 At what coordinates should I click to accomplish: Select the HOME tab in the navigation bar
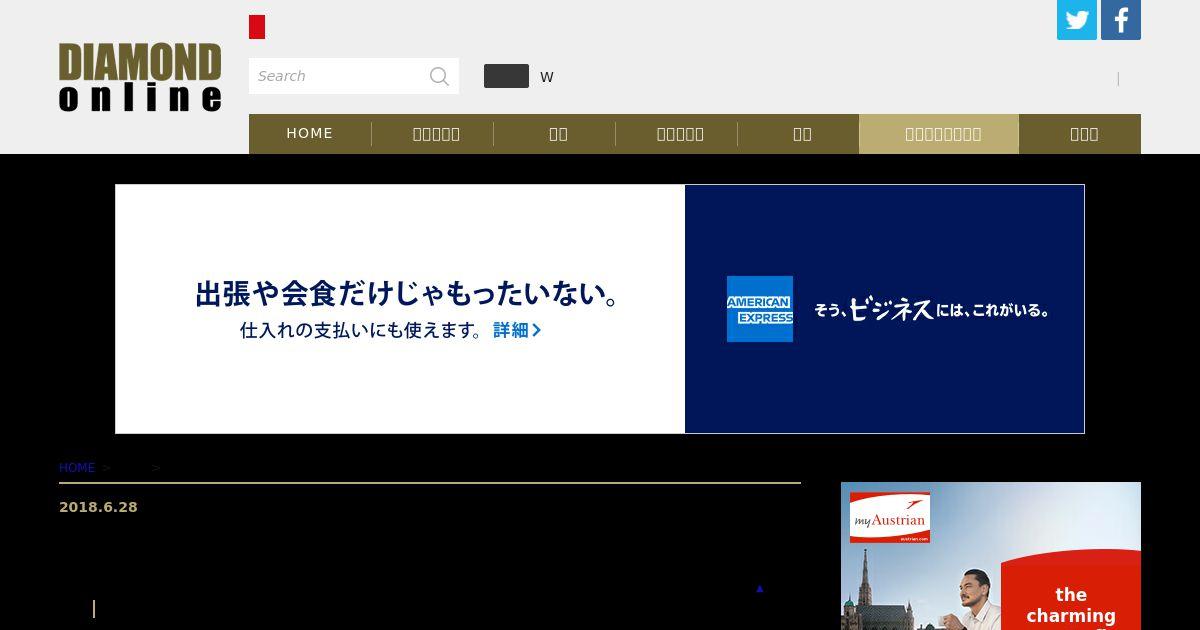pos(310,133)
